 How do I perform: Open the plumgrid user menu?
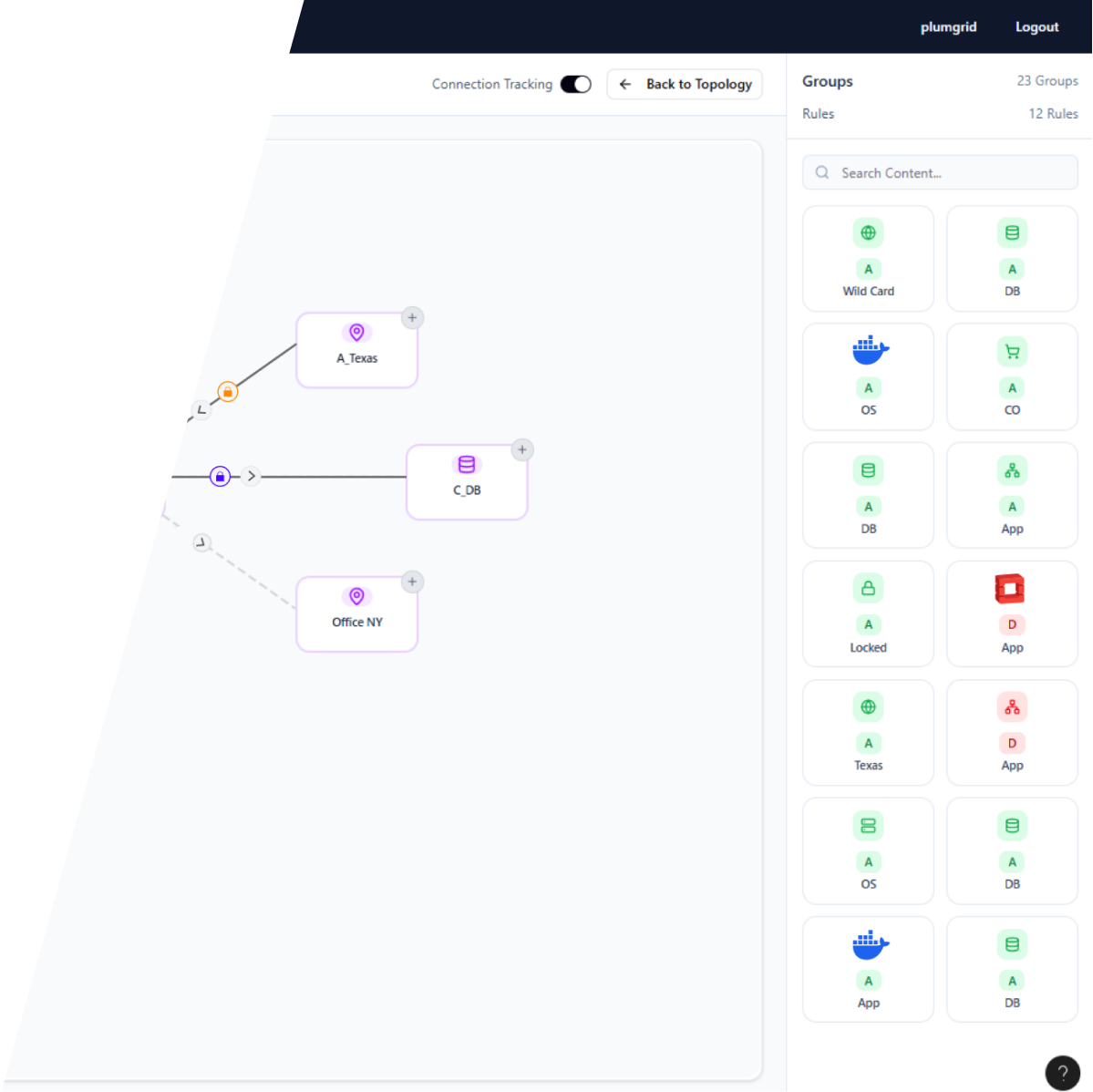point(948,27)
